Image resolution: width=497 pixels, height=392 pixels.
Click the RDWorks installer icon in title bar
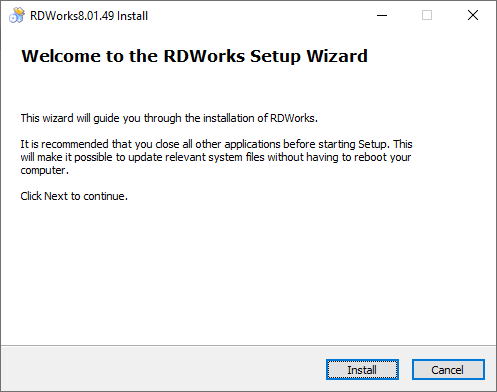coord(17,15)
